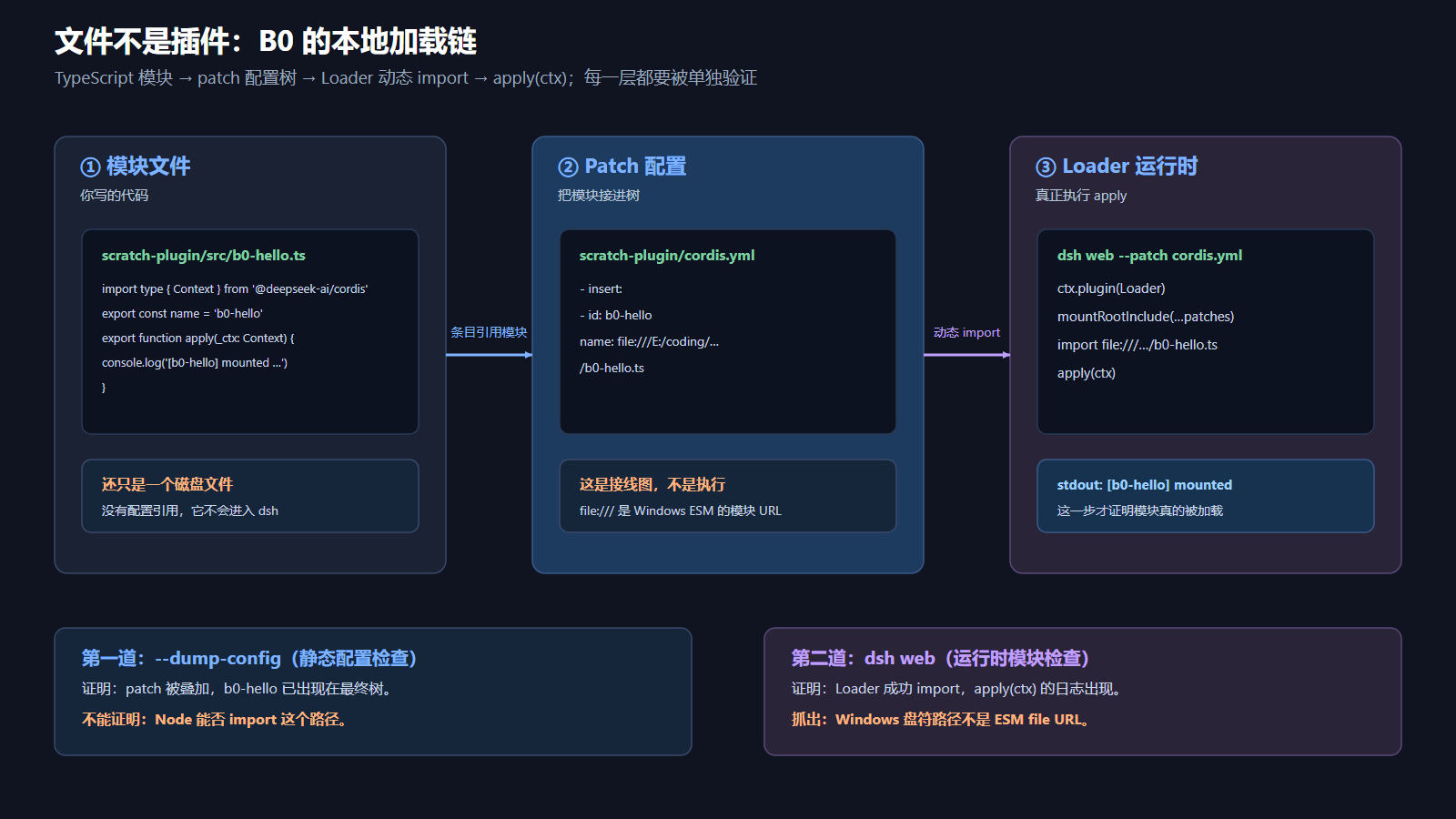Screen dimensions: 1456x819
Task: Click the stdout: [b0-hello] mounted heading
Action: 1145,485
